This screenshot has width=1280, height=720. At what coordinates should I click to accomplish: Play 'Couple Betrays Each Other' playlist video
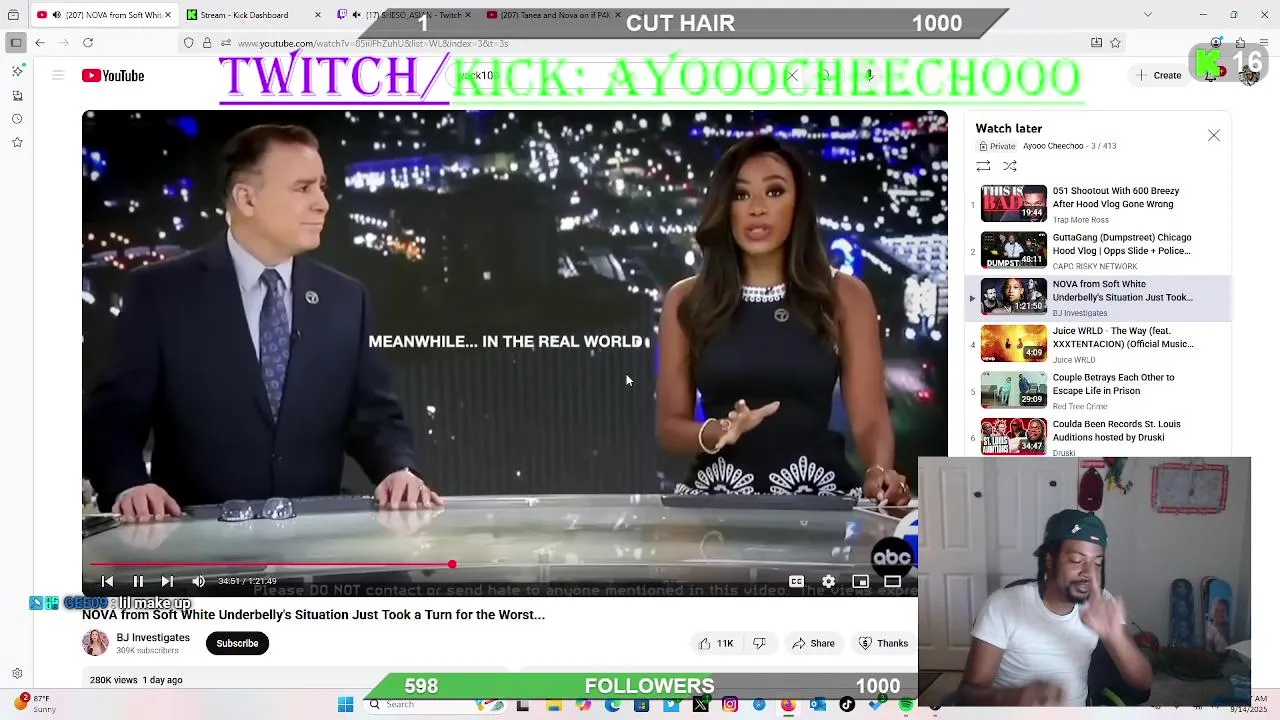point(1098,390)
